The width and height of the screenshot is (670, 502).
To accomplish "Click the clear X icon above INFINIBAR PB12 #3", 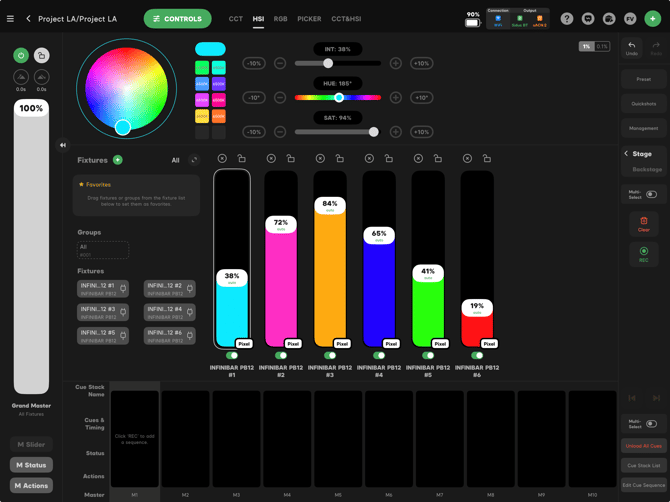I will [x=320, y=159].
